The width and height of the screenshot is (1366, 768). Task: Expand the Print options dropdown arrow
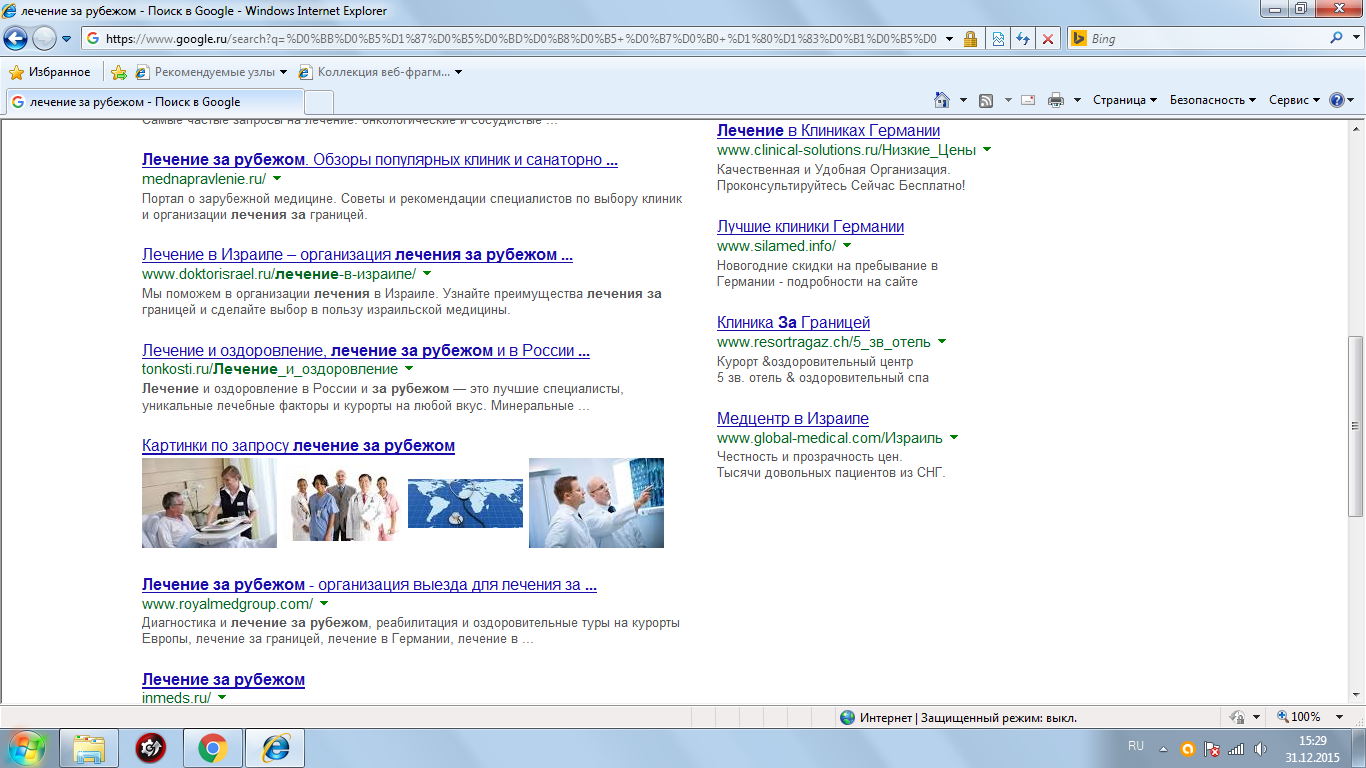point(1077,100)
